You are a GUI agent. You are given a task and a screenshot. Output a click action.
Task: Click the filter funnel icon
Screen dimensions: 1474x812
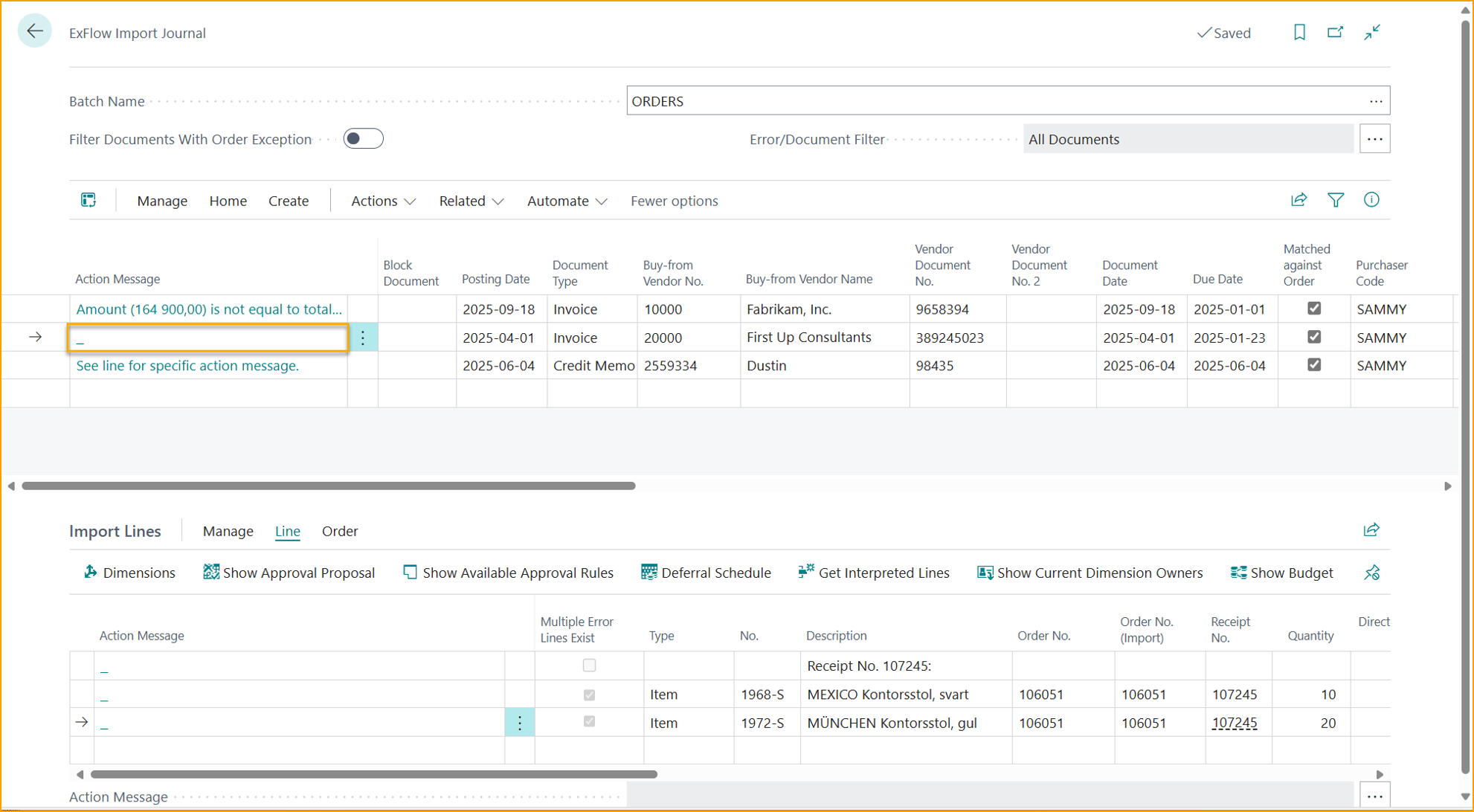click(x=1336, y=200)
